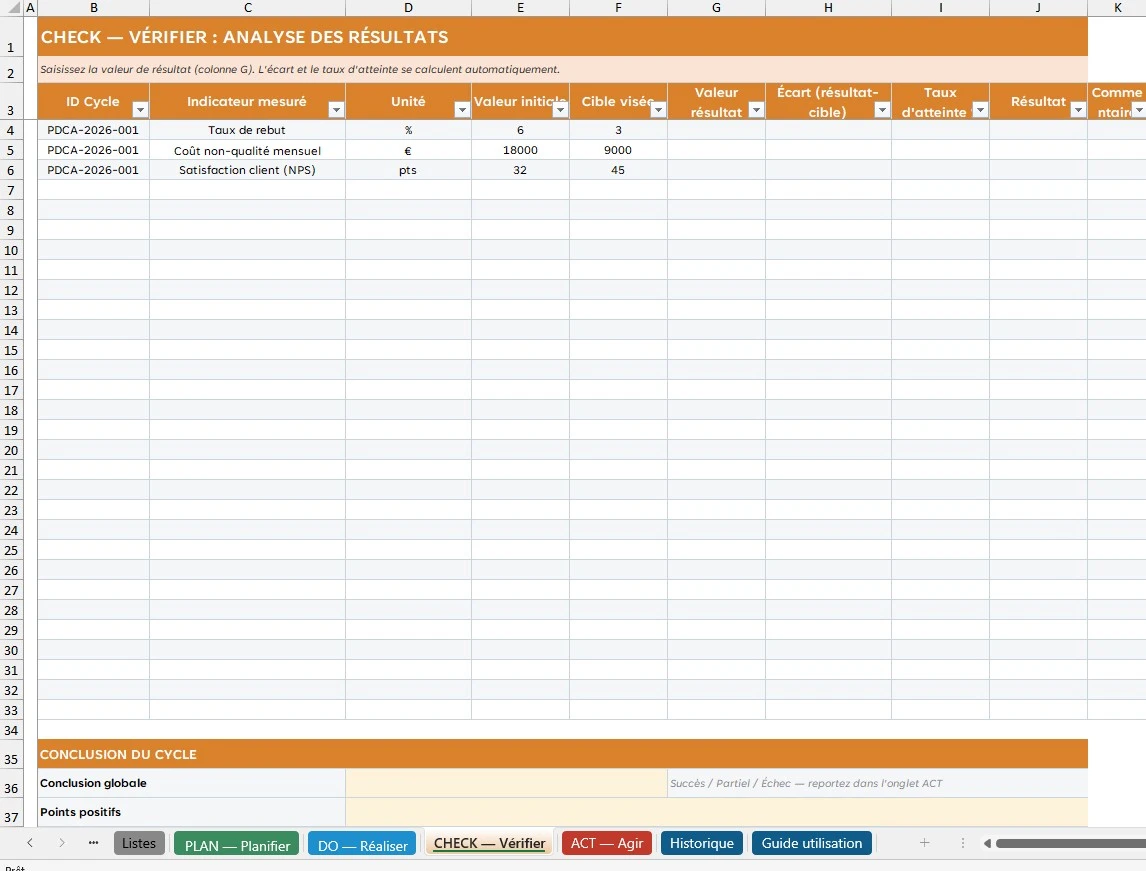Screen dimensions: 1146x871
Task: Click the Conclusion globale input cell
Action: click(506, 783)
